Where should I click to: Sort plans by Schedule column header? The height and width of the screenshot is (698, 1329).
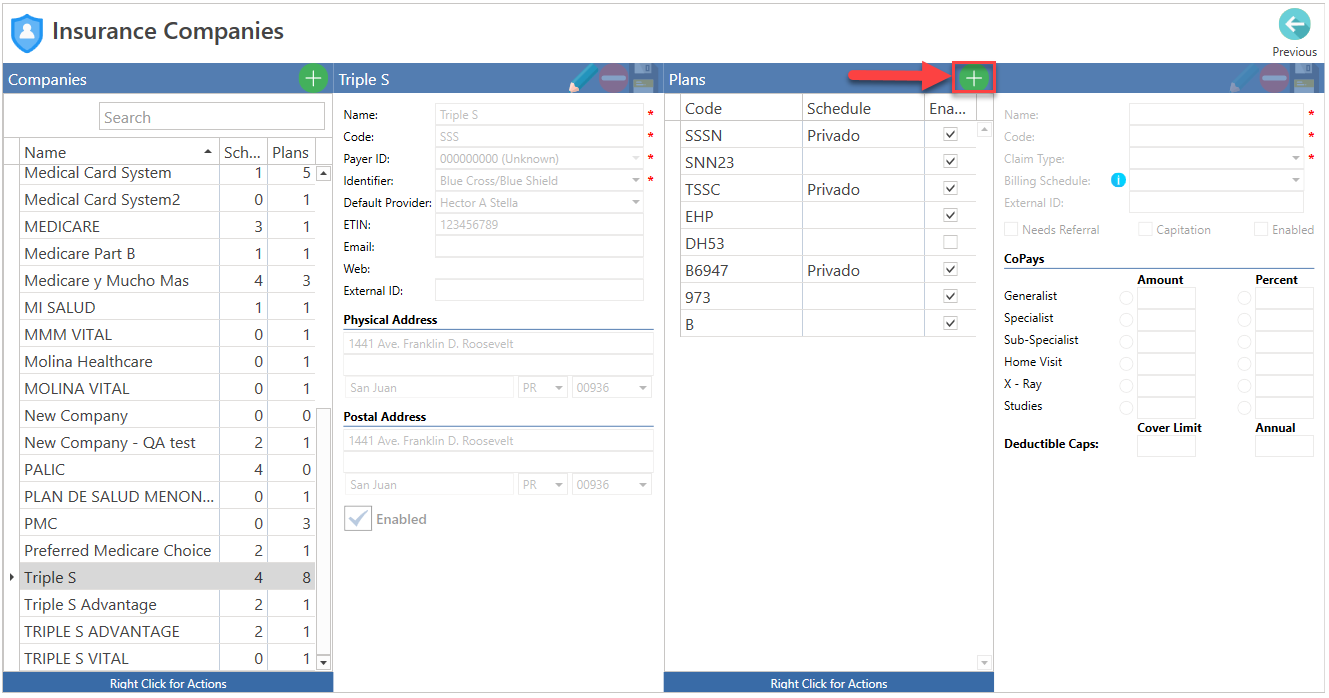863,108
